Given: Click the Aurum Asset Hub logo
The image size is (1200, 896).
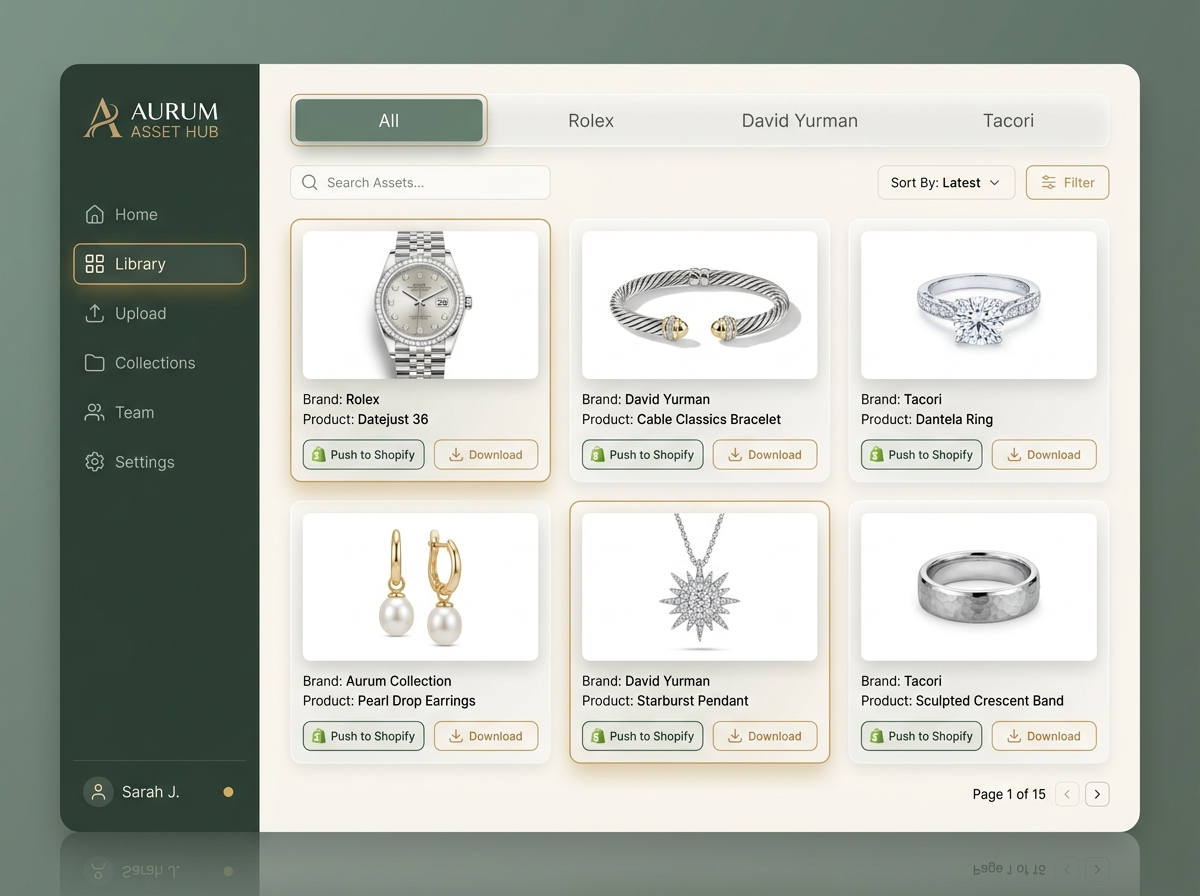Looking at the screenshot, I should (151, 118).
